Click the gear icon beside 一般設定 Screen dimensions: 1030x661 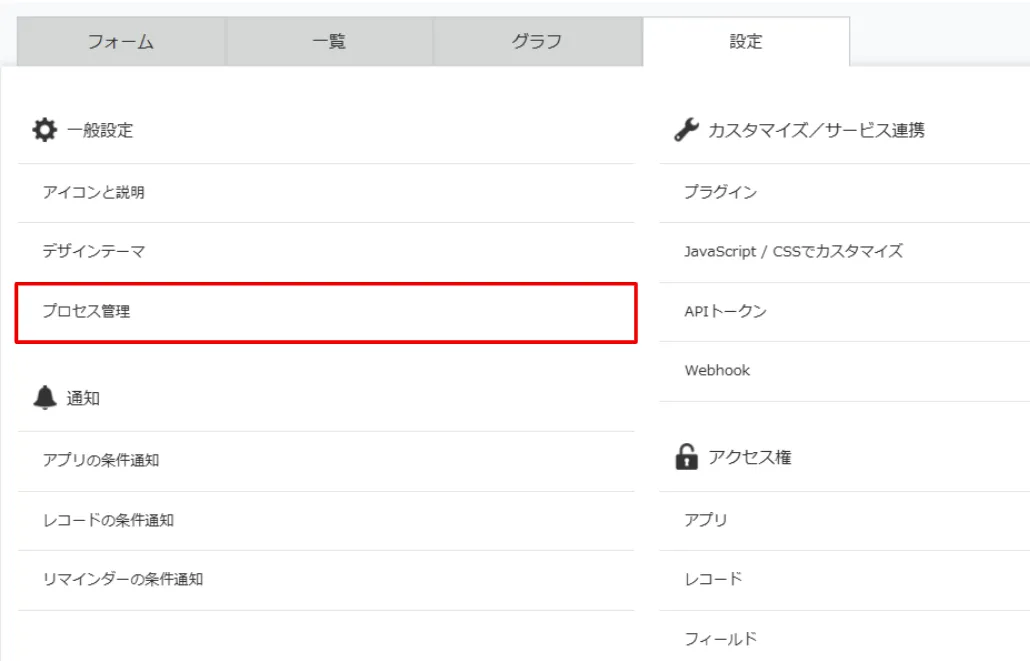pyautogui.click(x=44, y=130)
